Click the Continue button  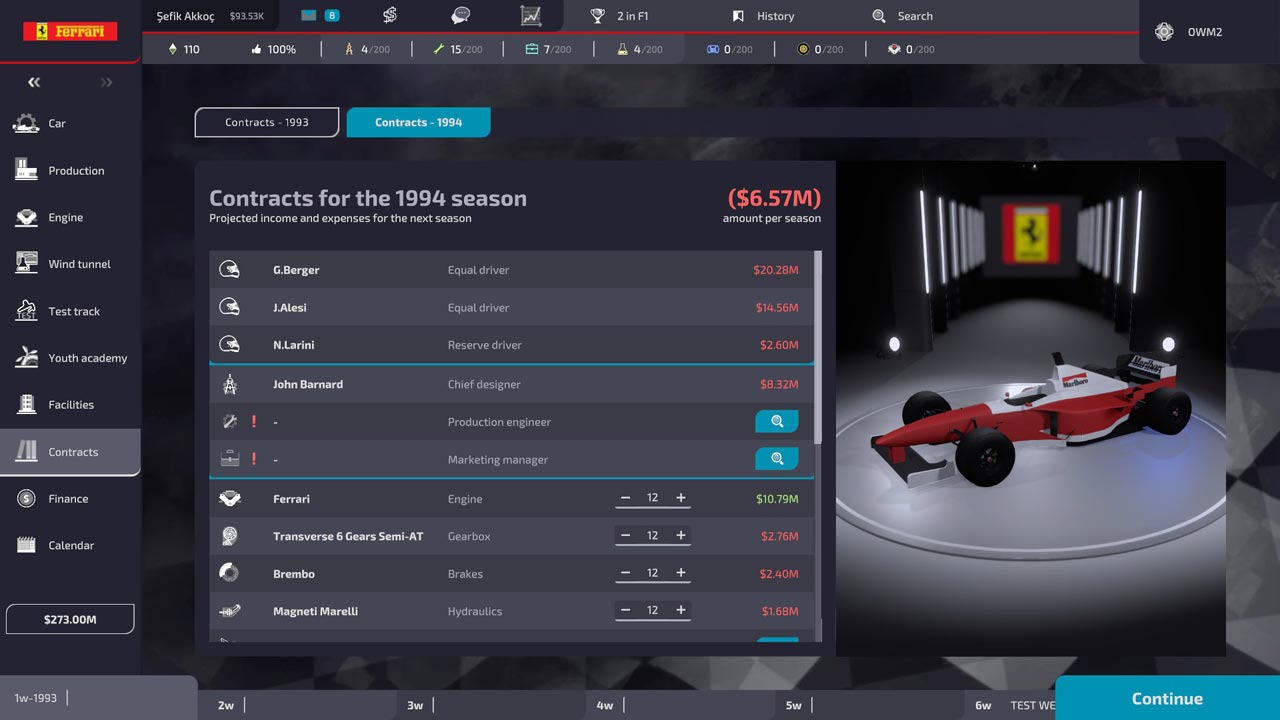point(1167,698)
